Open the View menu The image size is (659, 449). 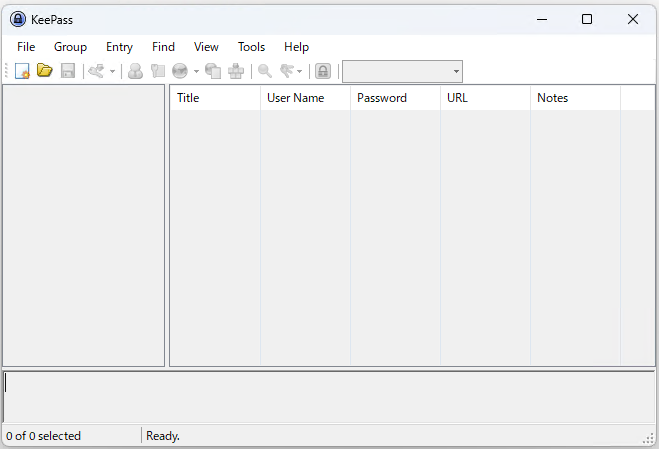206,47
